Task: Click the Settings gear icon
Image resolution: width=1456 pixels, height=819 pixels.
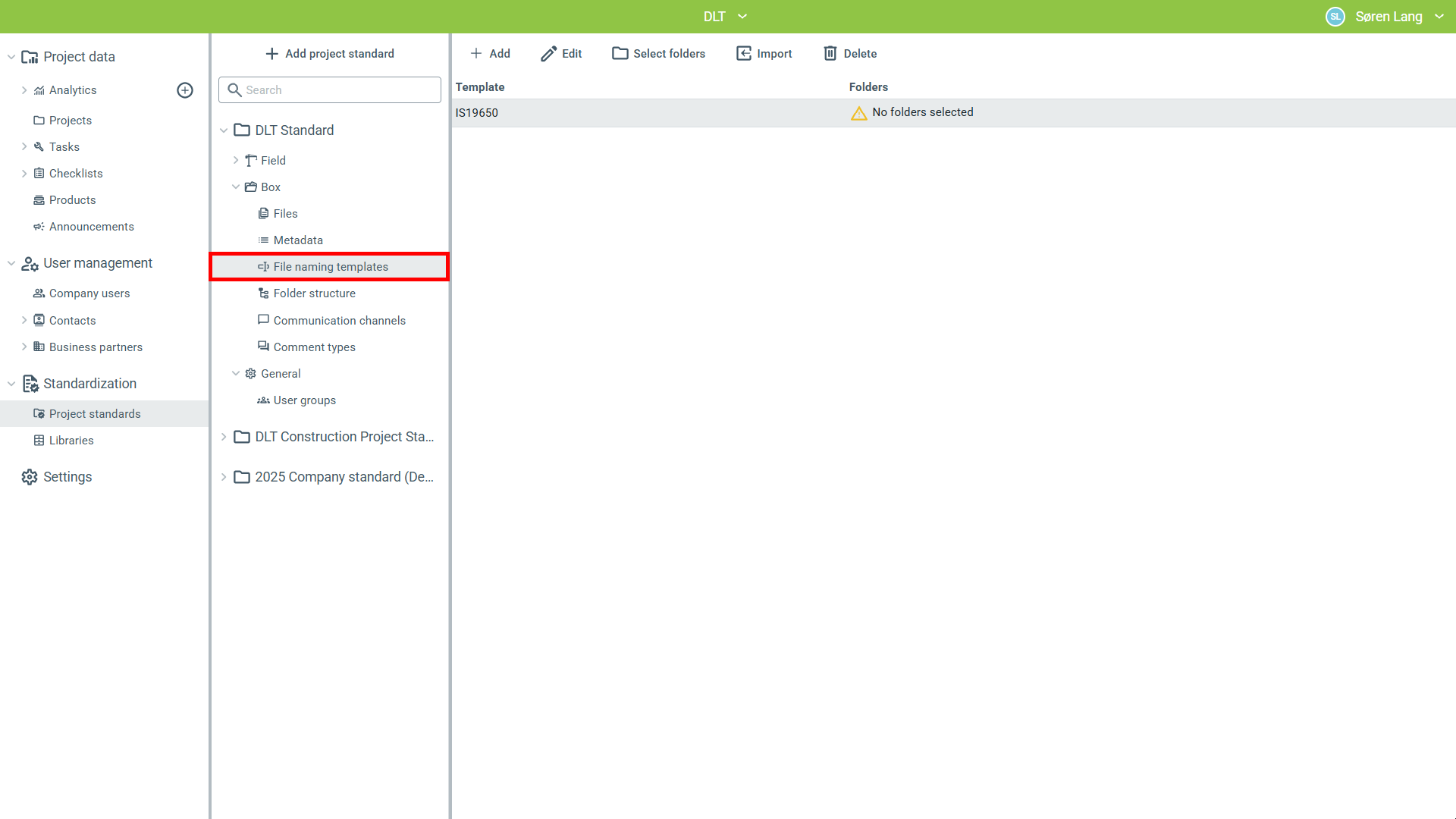Action: point(30,477)
